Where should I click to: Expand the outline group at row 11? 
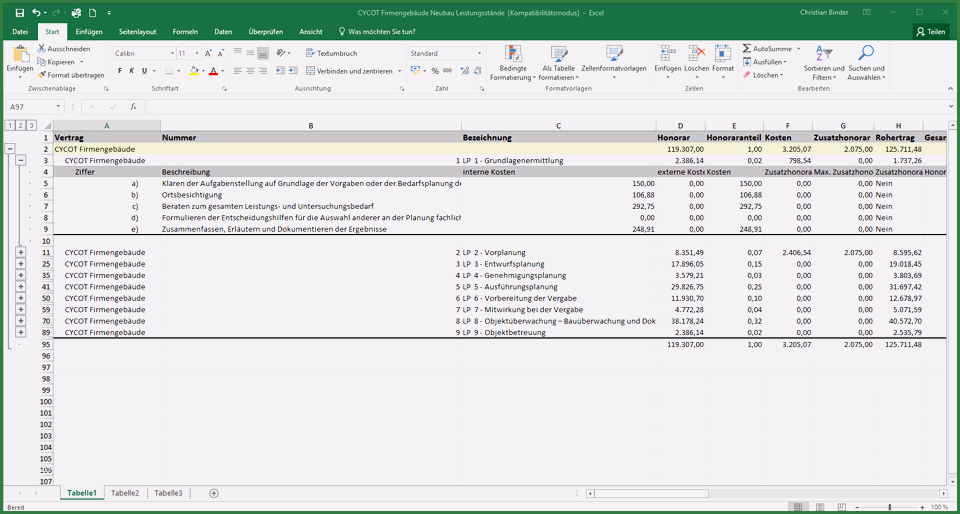pyautogui.click(x=21, y=253)
